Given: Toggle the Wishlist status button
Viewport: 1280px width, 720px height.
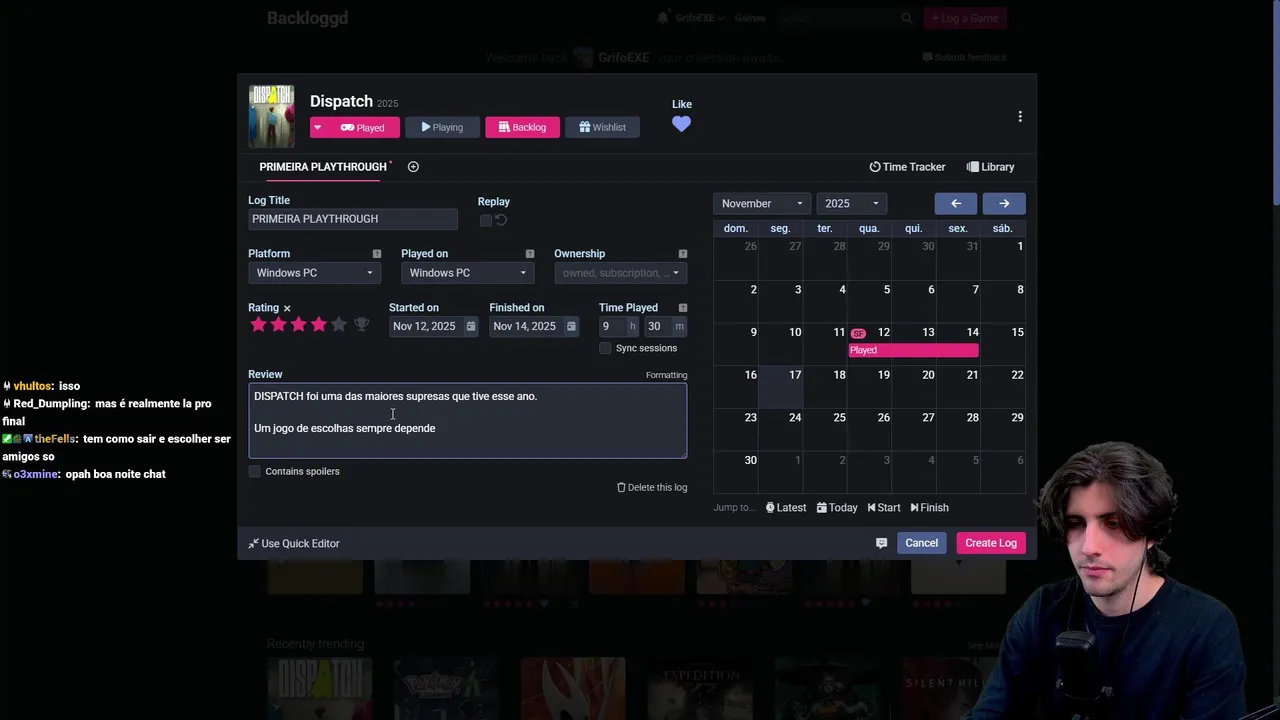Looking at the screenshot, I should point(602,127).
